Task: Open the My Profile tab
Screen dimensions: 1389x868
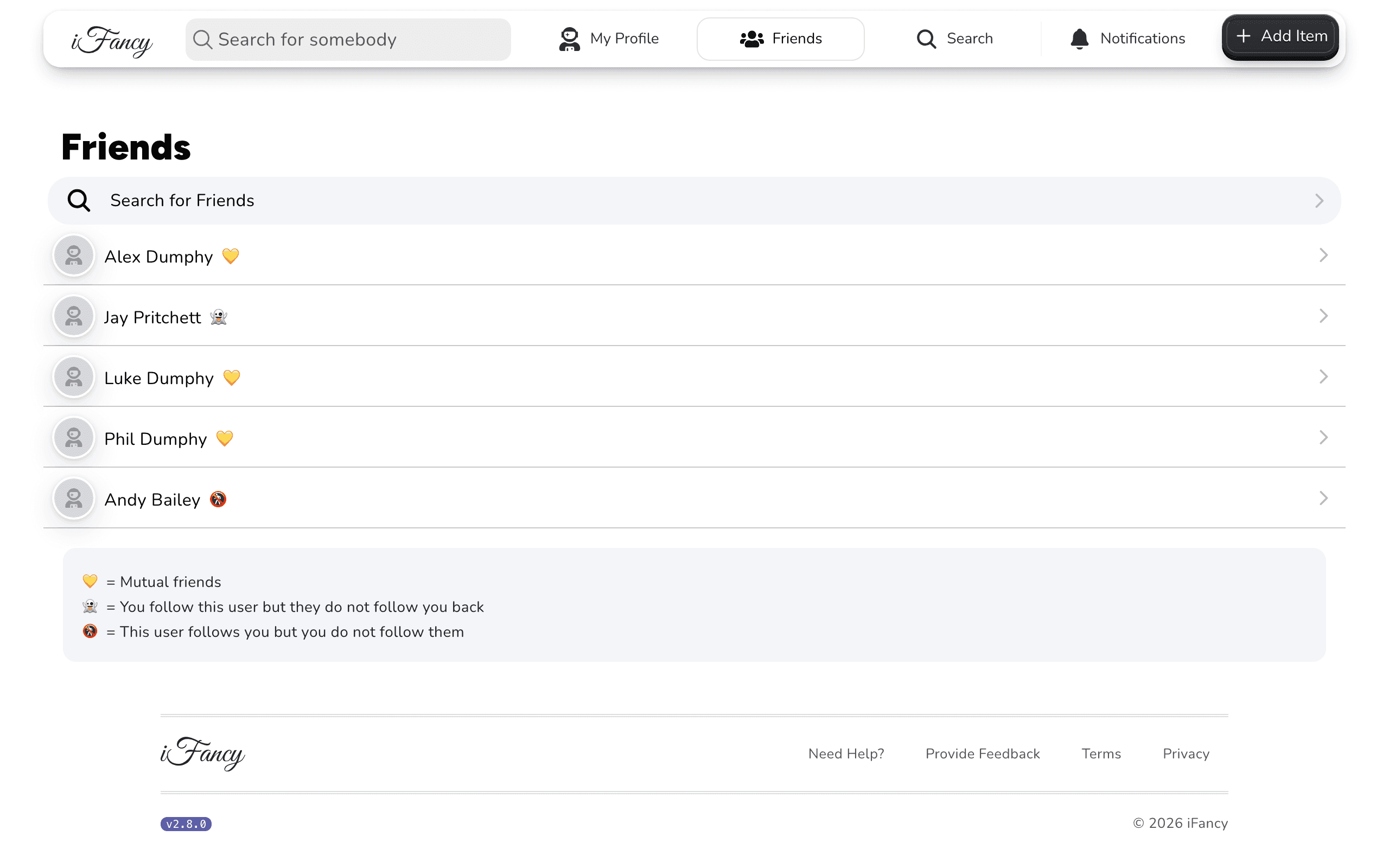Action: [x=609, y=39]
